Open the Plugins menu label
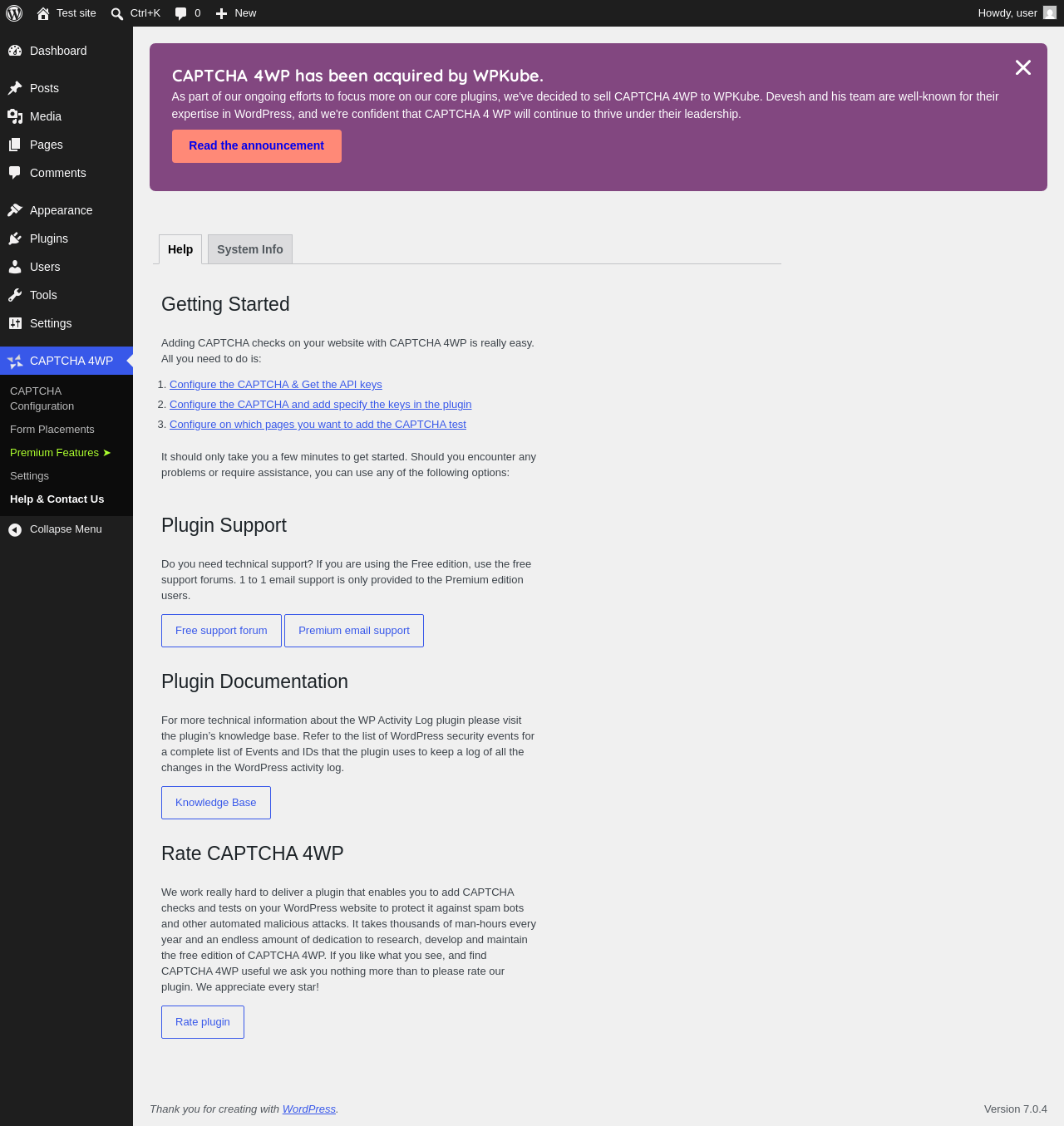 (x=49, y=238)
